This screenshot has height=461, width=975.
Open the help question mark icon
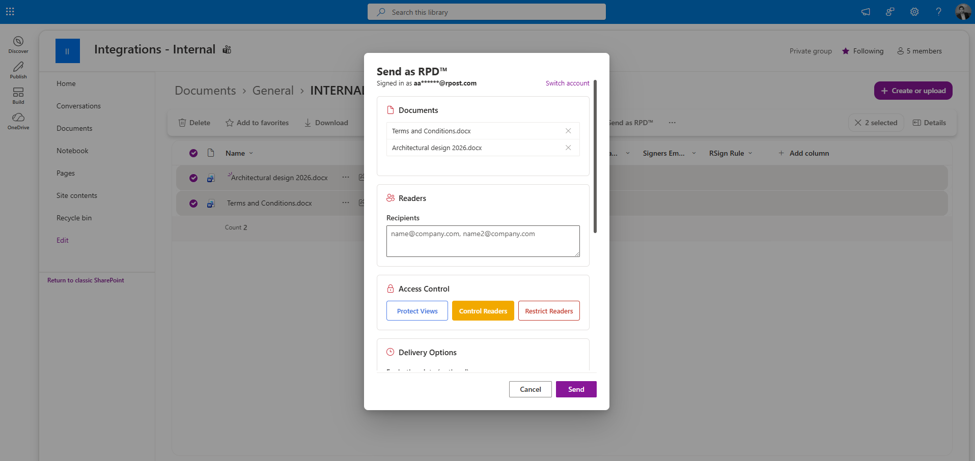click(938, 12)
